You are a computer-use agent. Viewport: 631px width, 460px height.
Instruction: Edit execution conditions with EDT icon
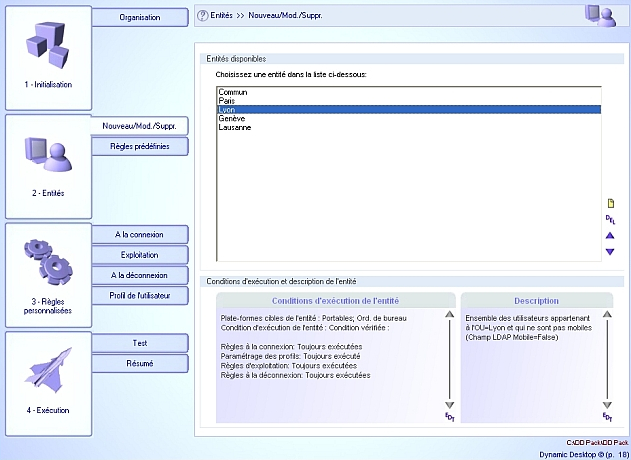tap(450, 417)
